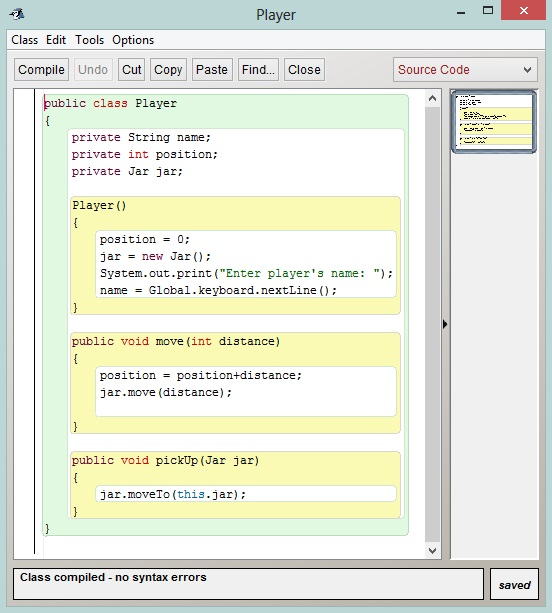Click the 'saved' status indicator
This screenshot has width=552, height=613.
(x=514, y=585)
